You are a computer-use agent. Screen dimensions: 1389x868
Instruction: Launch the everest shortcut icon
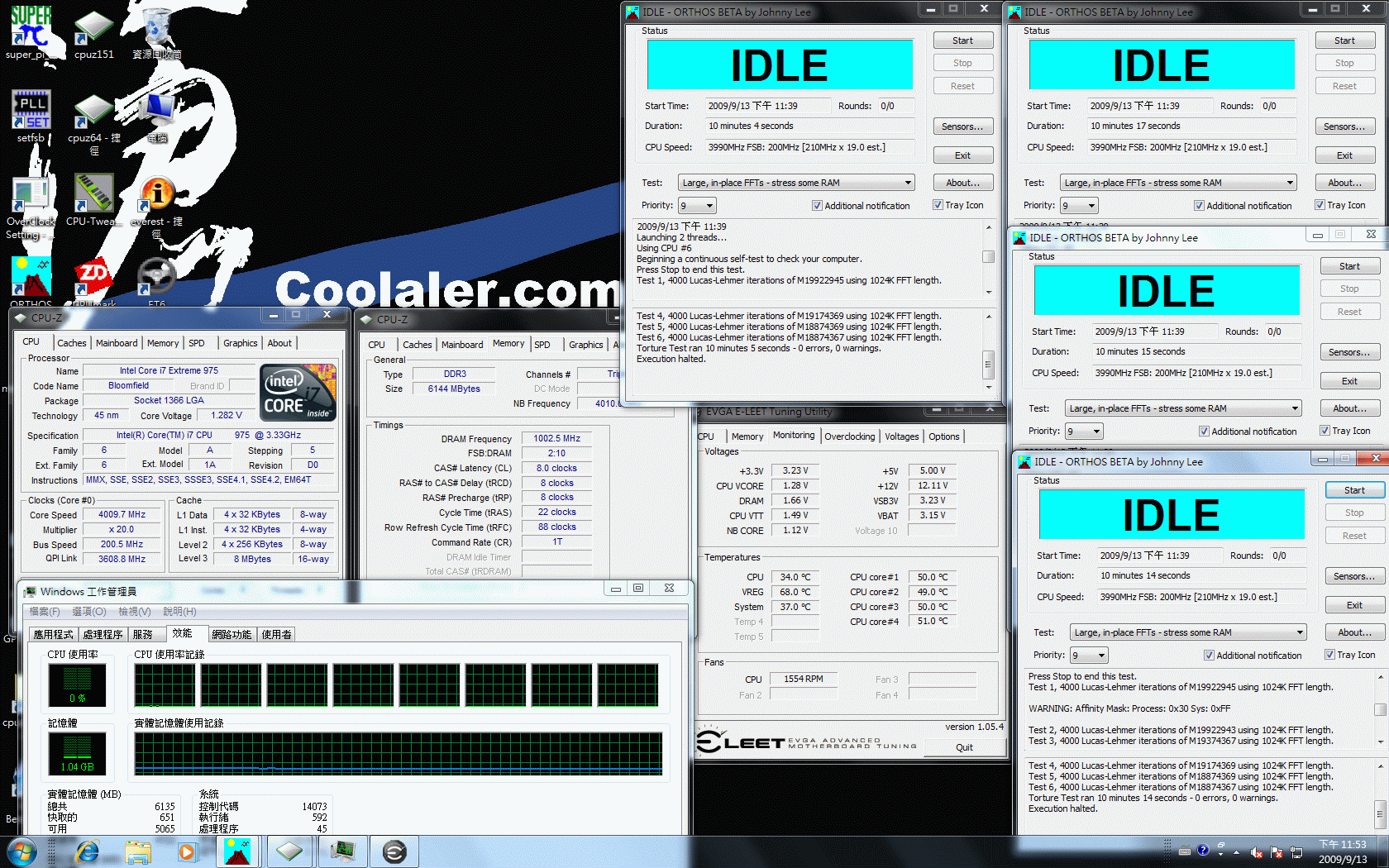point(156,207)
